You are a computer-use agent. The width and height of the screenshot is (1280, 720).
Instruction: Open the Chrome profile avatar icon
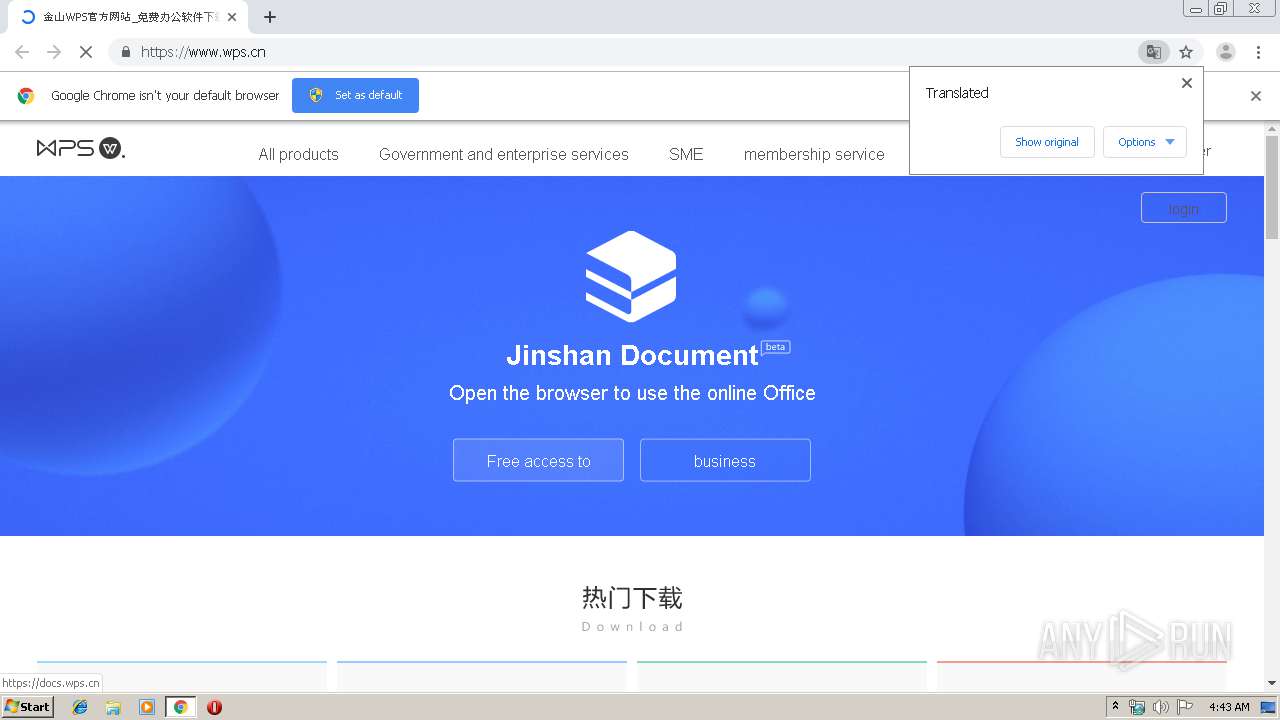(1226, 52)
